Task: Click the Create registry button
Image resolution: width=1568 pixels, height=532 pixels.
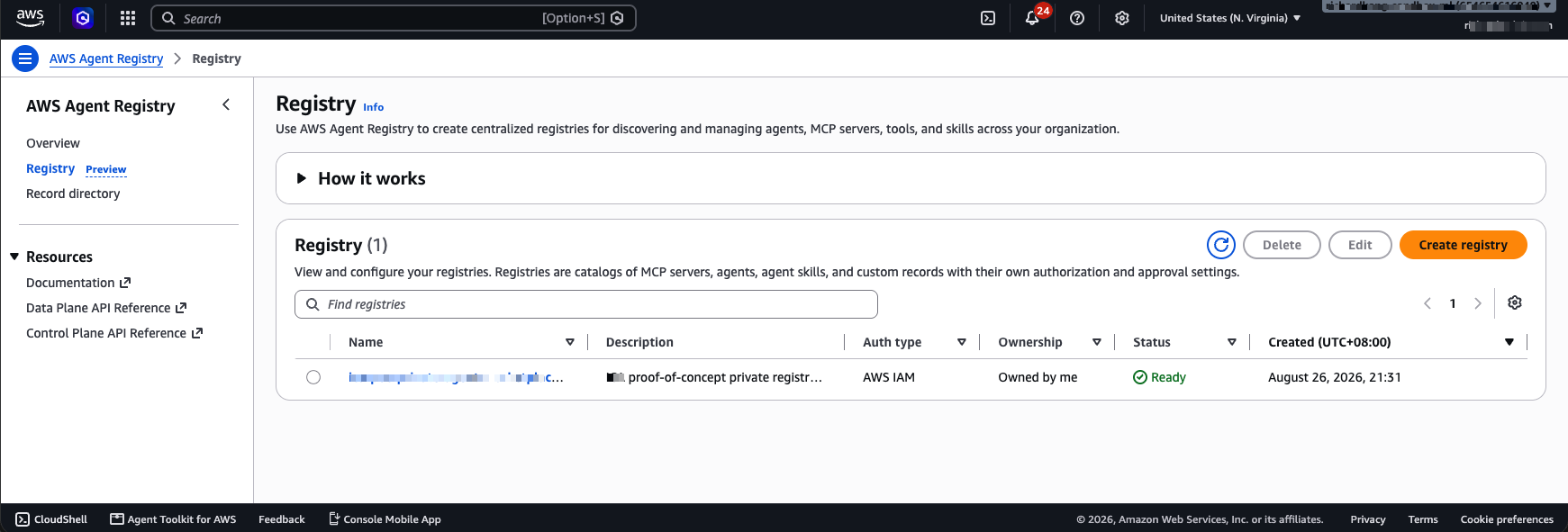Action: (x=1464, y=245)
